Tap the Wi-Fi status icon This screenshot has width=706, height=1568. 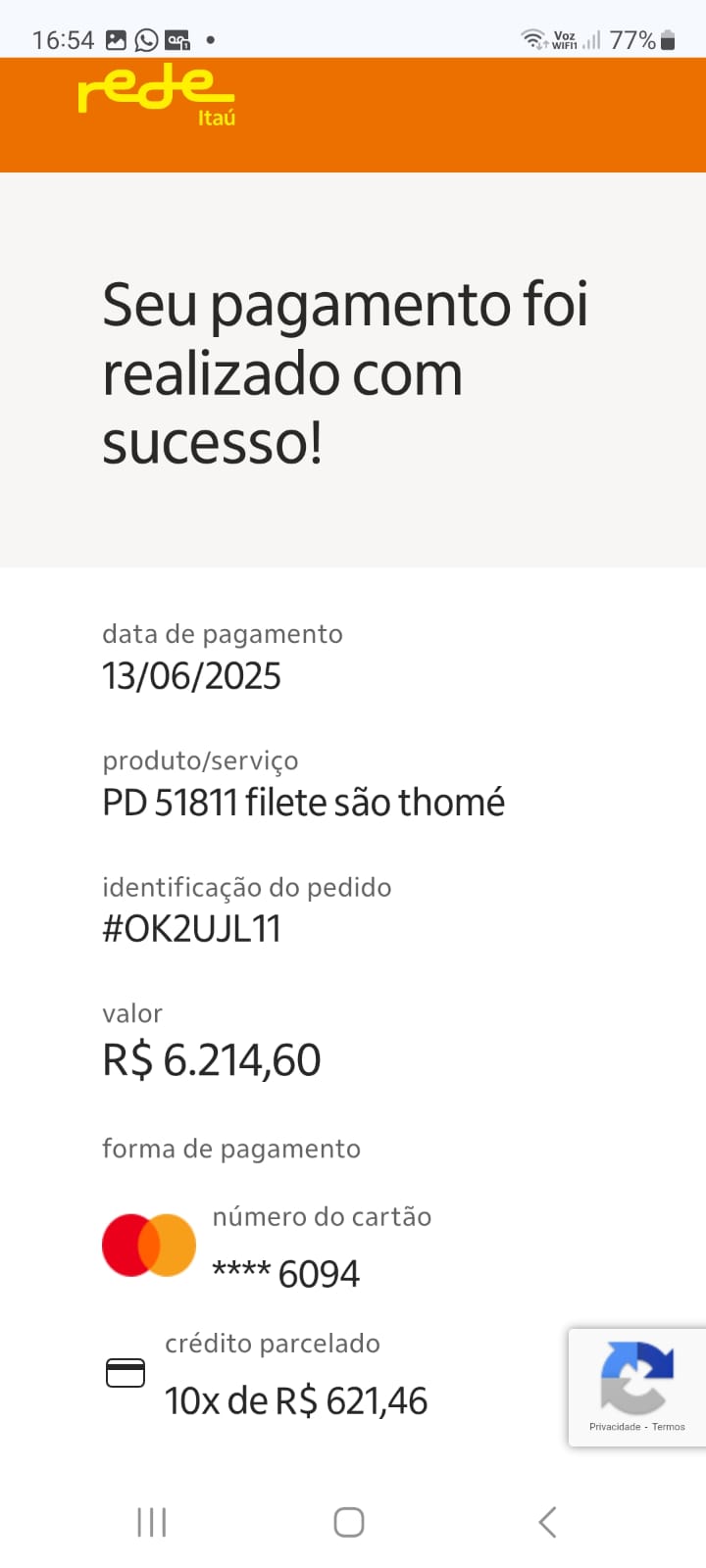click(x=533, y=40)
